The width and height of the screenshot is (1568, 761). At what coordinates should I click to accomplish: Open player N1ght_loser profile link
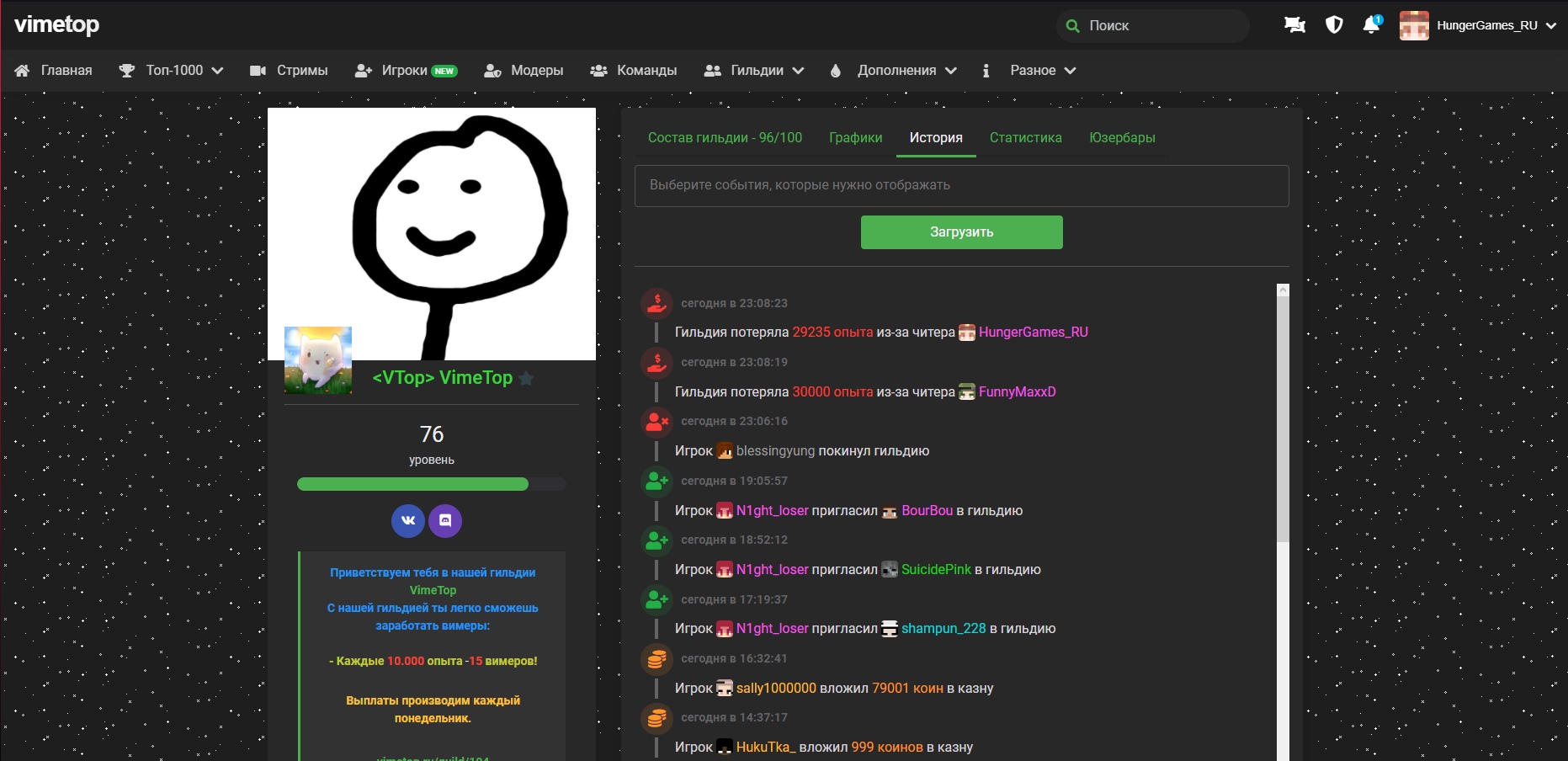coord(772,510)
